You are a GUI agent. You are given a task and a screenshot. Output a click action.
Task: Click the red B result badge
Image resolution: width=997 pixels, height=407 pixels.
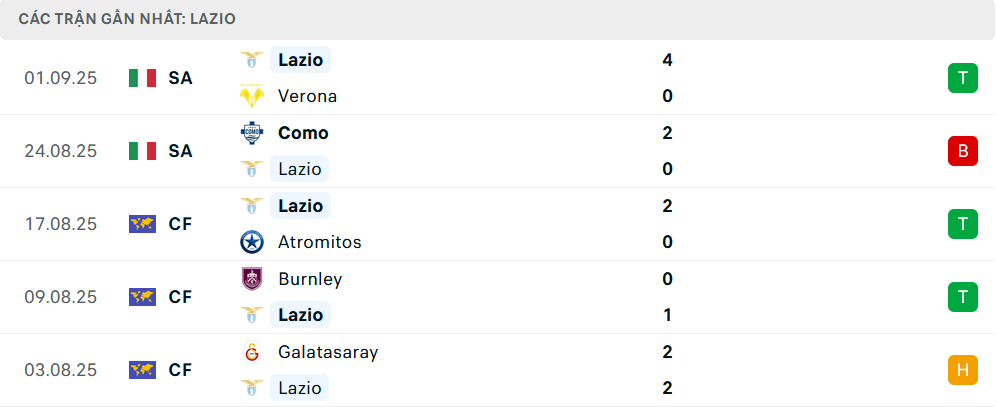[x=962, y=151]
